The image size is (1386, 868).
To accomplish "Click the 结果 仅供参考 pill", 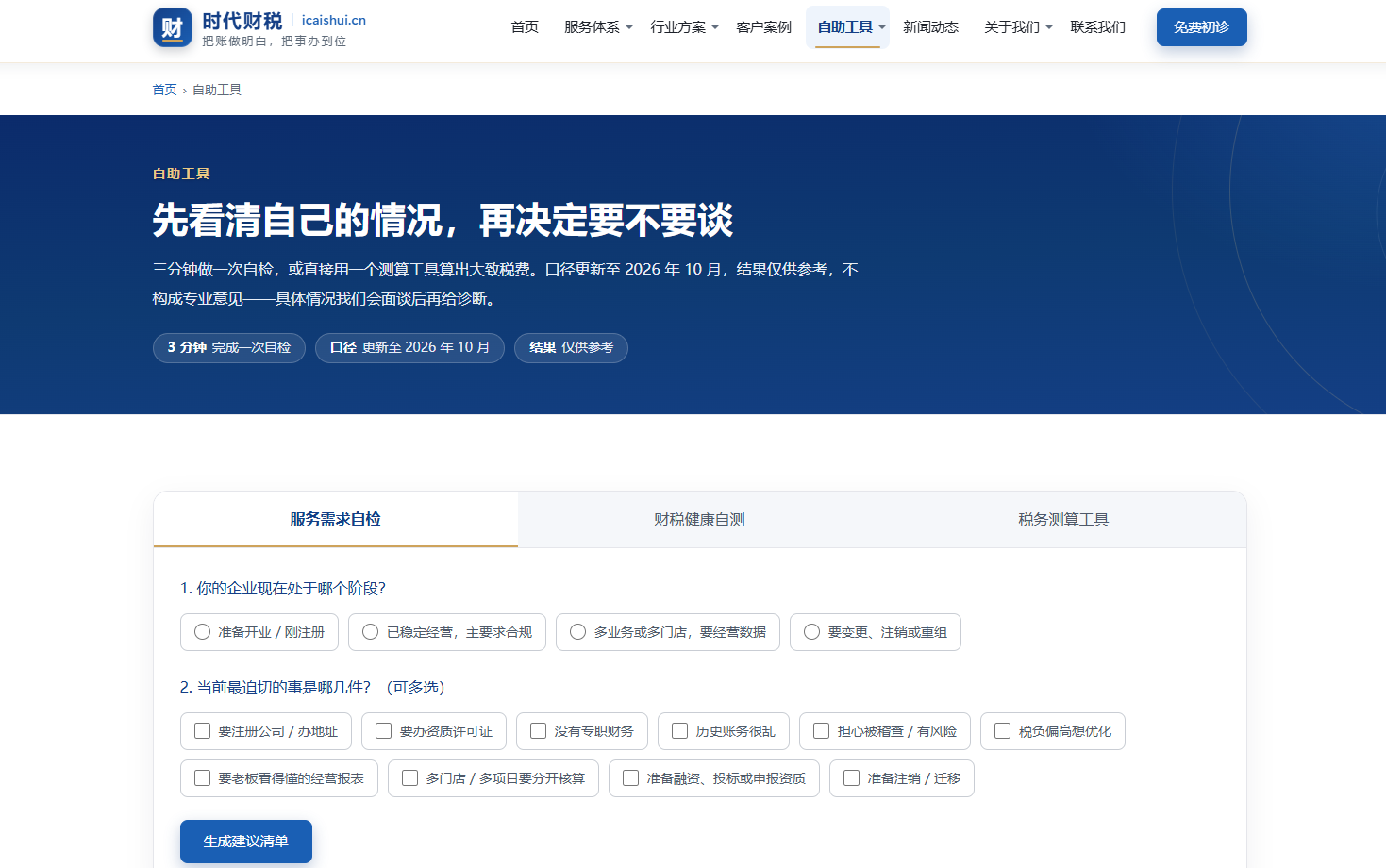I will coord(571,348).
